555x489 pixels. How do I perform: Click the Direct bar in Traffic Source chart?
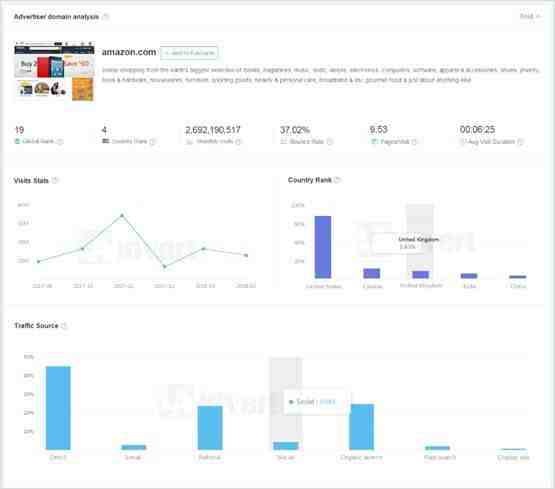point(58,408)
